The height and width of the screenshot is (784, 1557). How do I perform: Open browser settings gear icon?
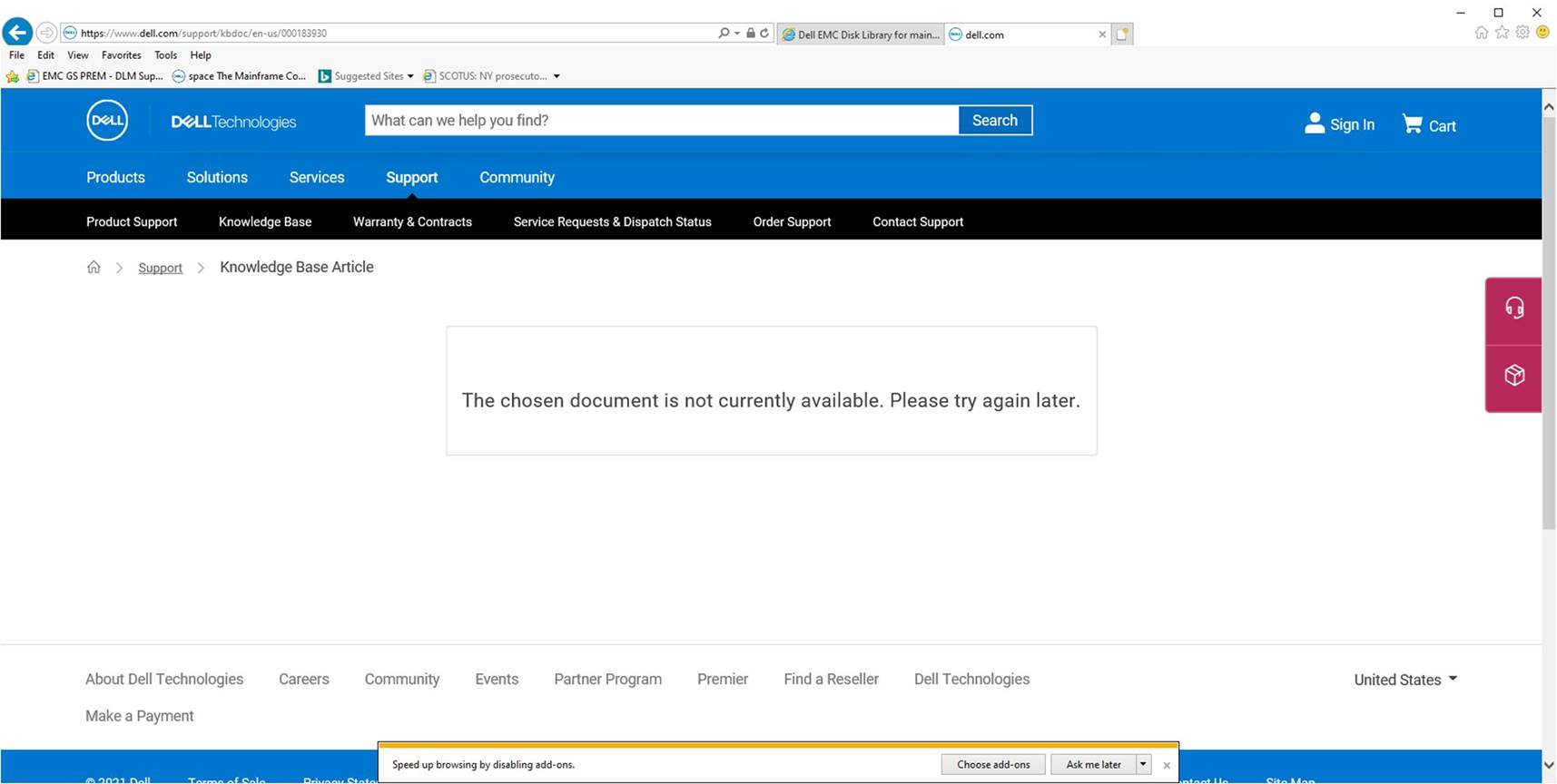point(1523,33)
